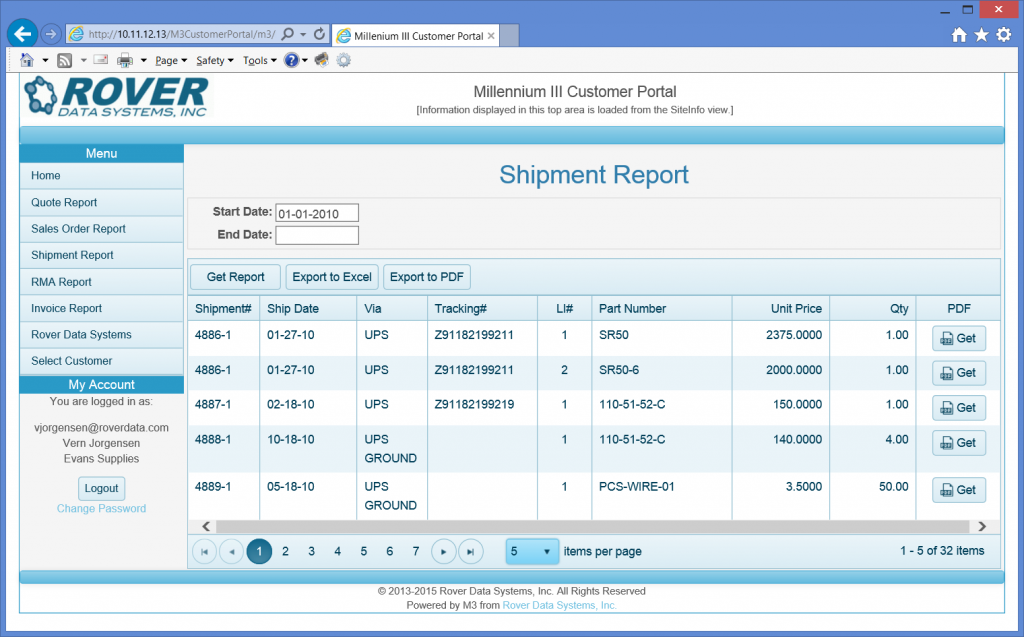Click the blue Help question mark icon
Screen dimensions: 1024x637
(x=292, y=60)
